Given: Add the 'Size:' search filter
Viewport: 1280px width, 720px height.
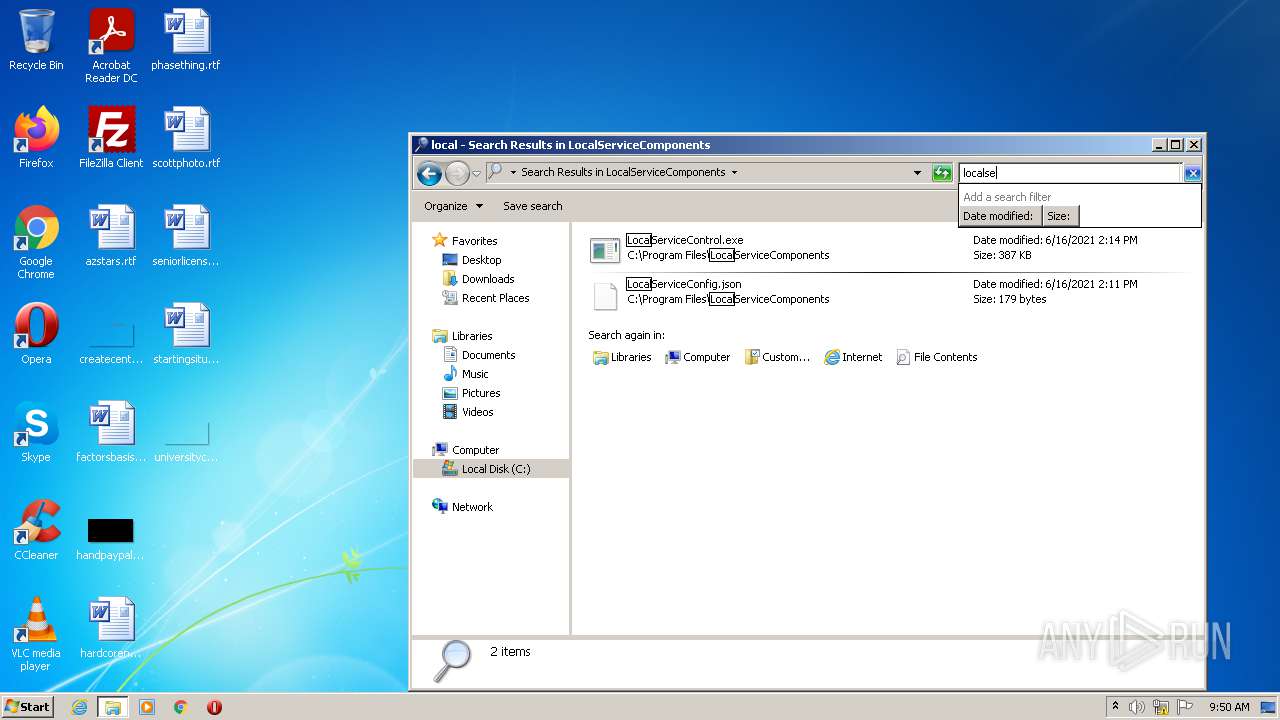Looking at the screenshot, I should click(1059, 216).
